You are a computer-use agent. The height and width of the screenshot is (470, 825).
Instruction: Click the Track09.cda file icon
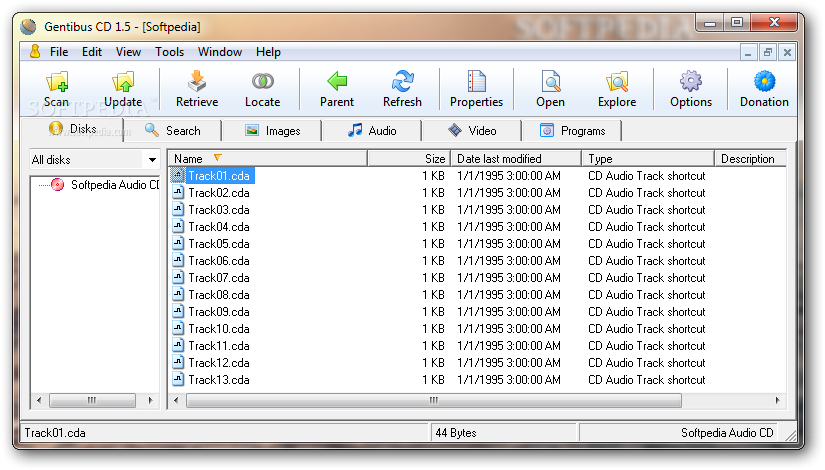click(178, 312)
